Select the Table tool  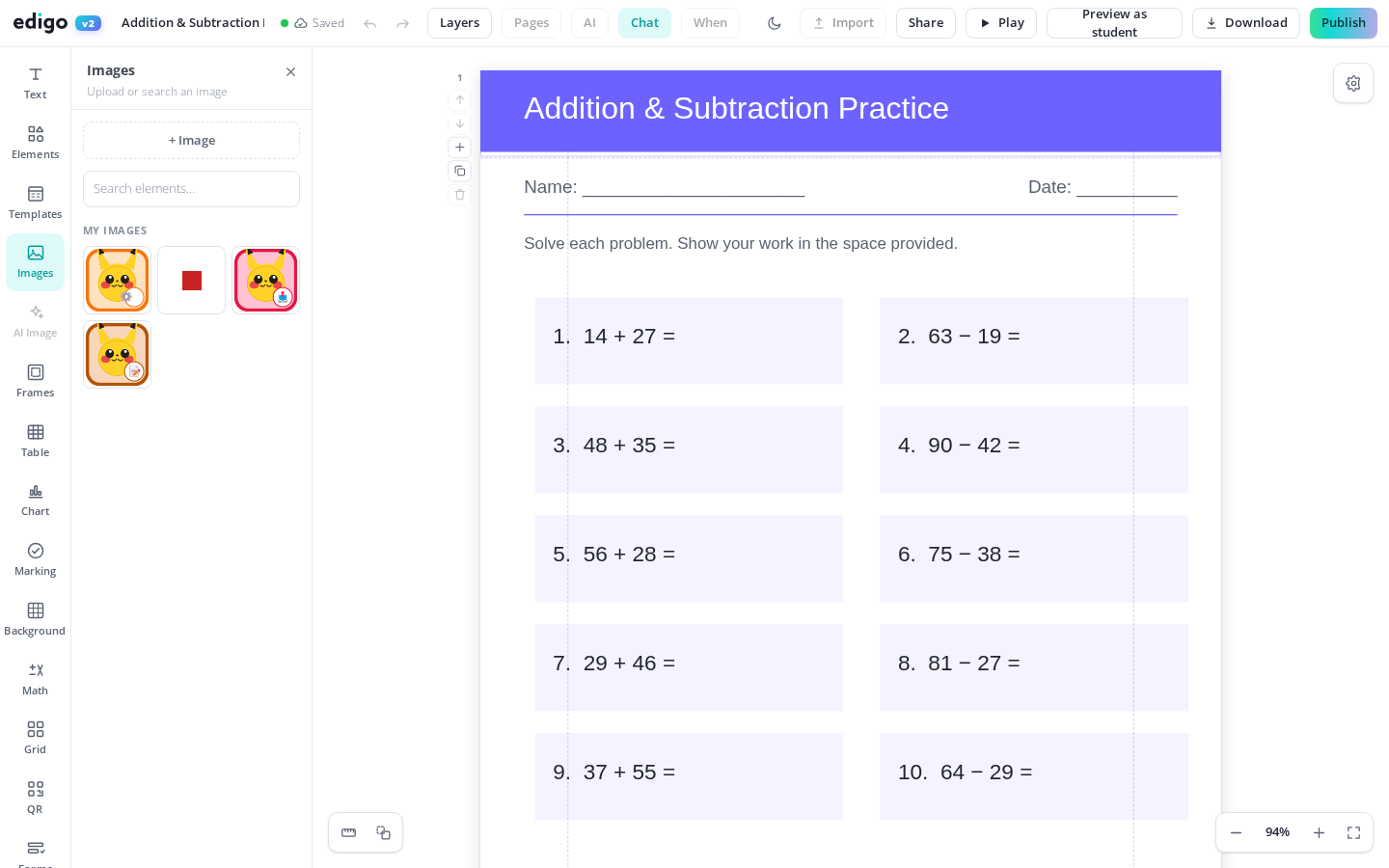coord(35,441)
